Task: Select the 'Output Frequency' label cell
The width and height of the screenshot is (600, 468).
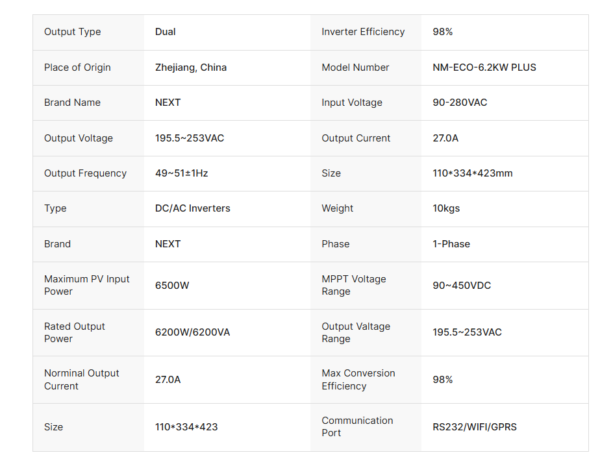Action: coord(85,173)
